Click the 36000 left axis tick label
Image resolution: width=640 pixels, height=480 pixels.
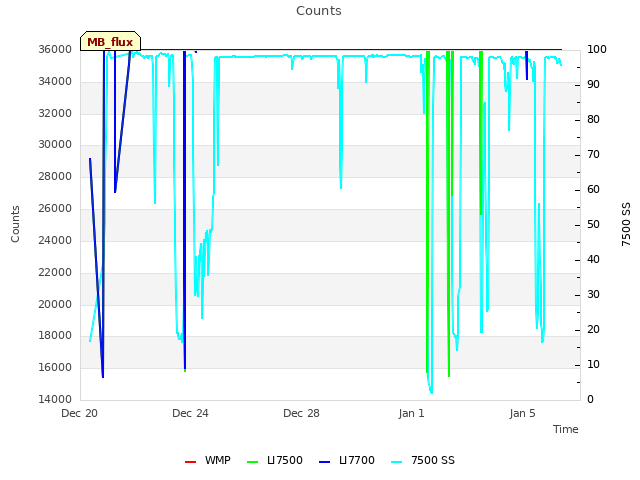[55, 49]
